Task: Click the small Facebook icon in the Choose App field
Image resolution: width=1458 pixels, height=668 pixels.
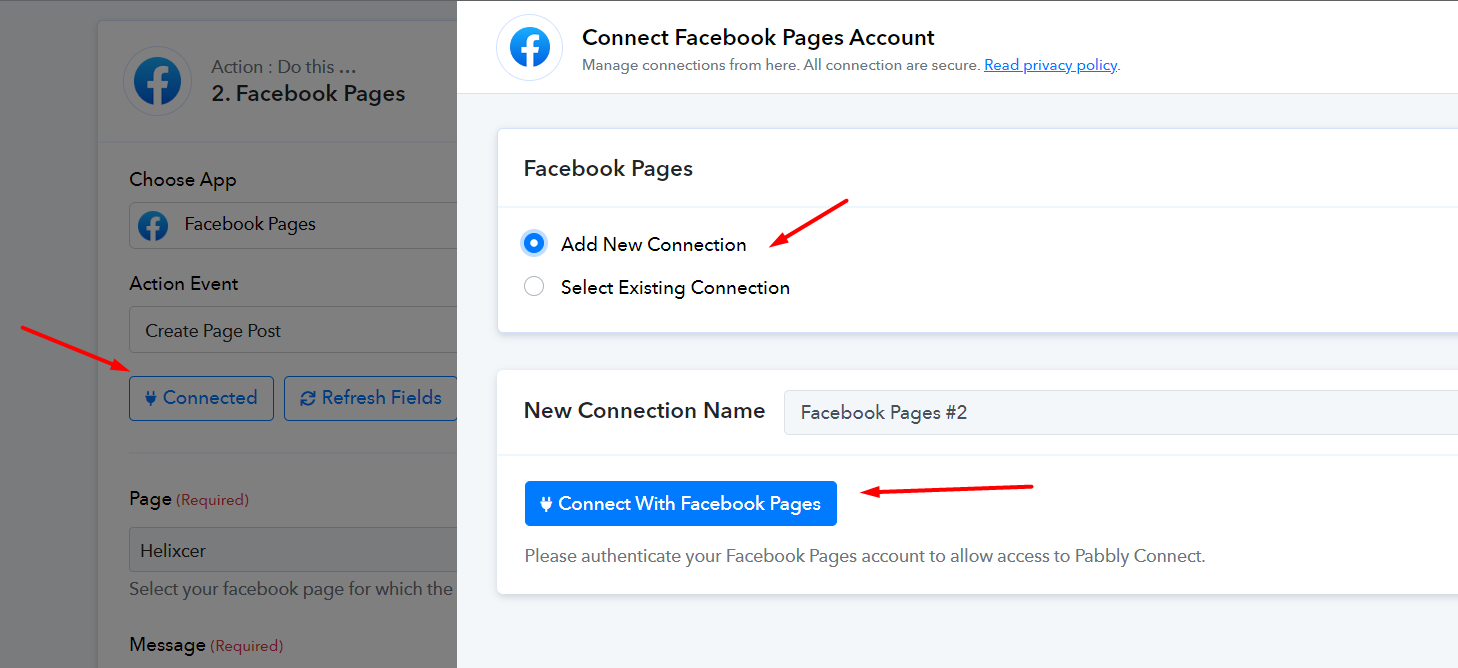Action: [153, 225]
